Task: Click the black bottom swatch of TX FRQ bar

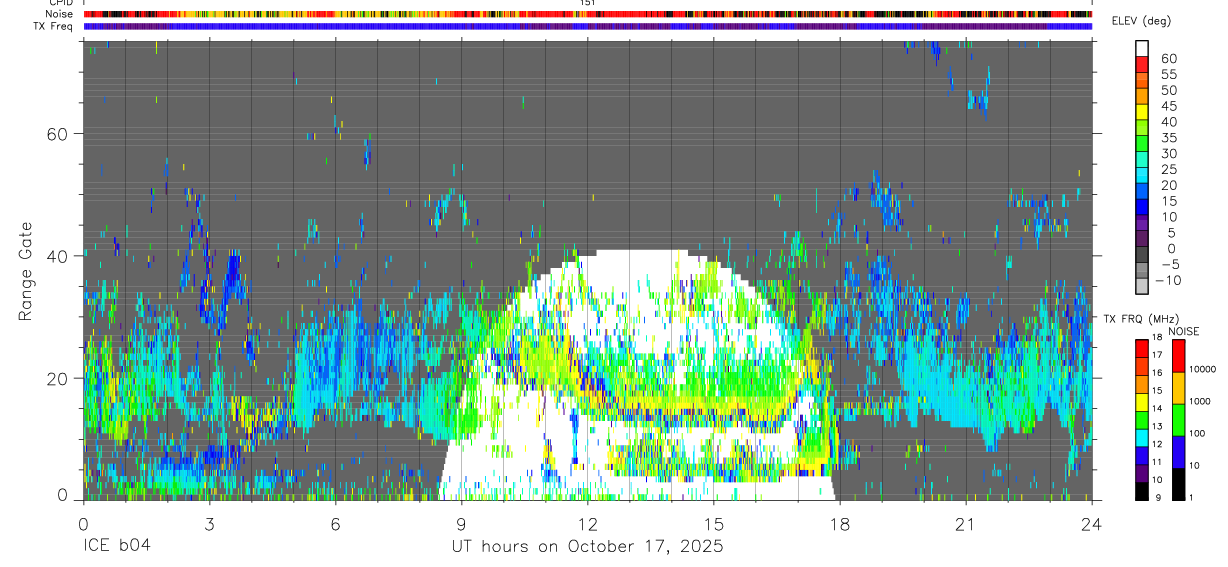Action: tap(1142, 490)
